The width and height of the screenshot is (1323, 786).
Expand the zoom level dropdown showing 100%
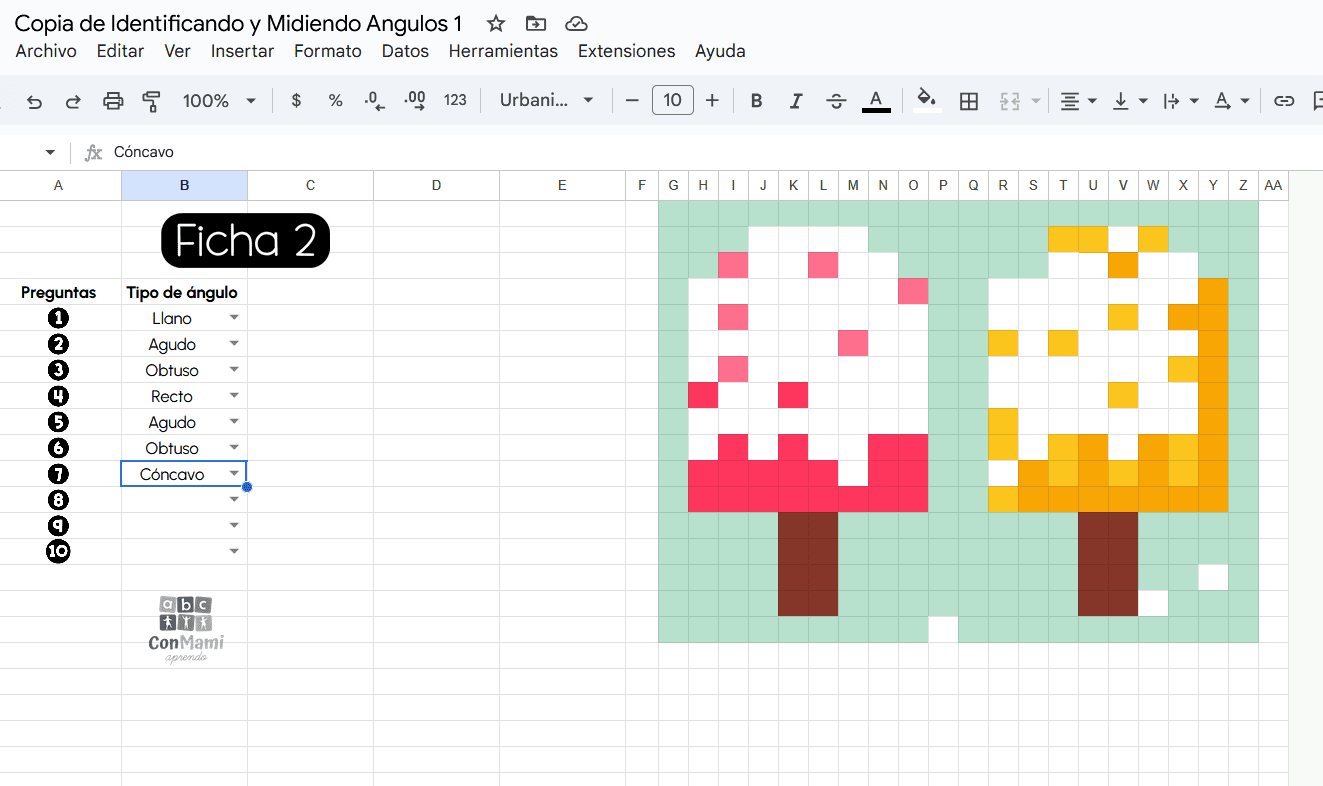[252, 100]
